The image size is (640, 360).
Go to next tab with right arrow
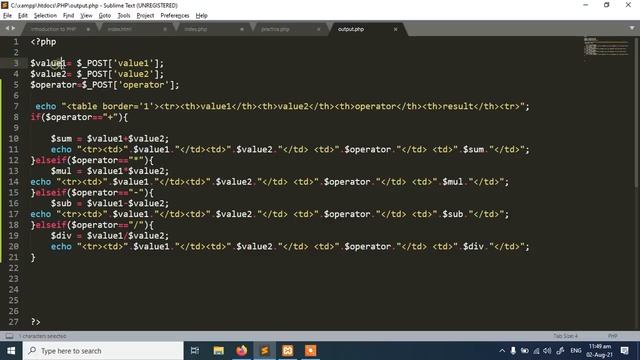click(x=13, y=28)
